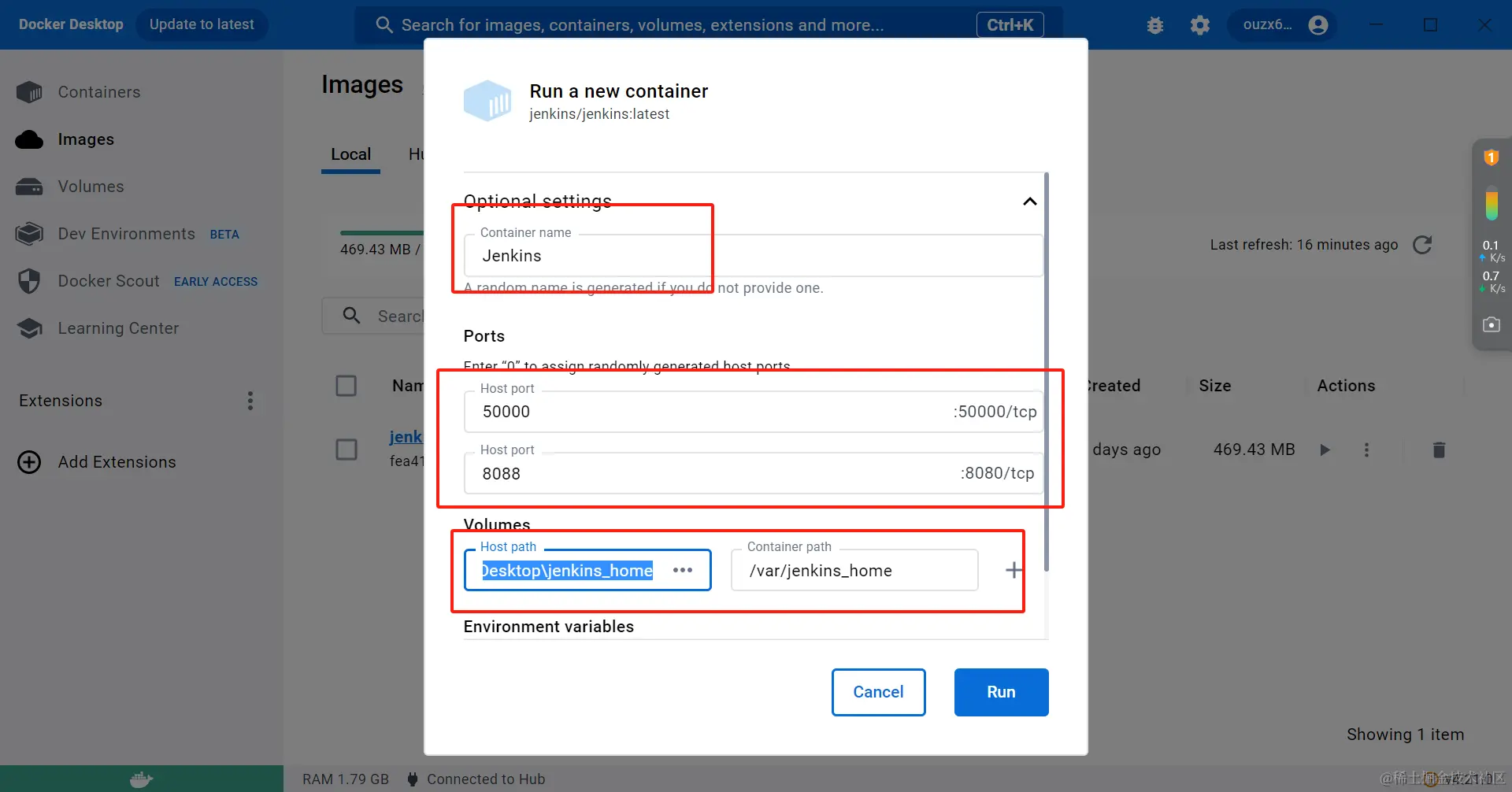The image size is (1512, 792).
Task: Go to Docker Scout label in sidebar
Action: (109, 281)
